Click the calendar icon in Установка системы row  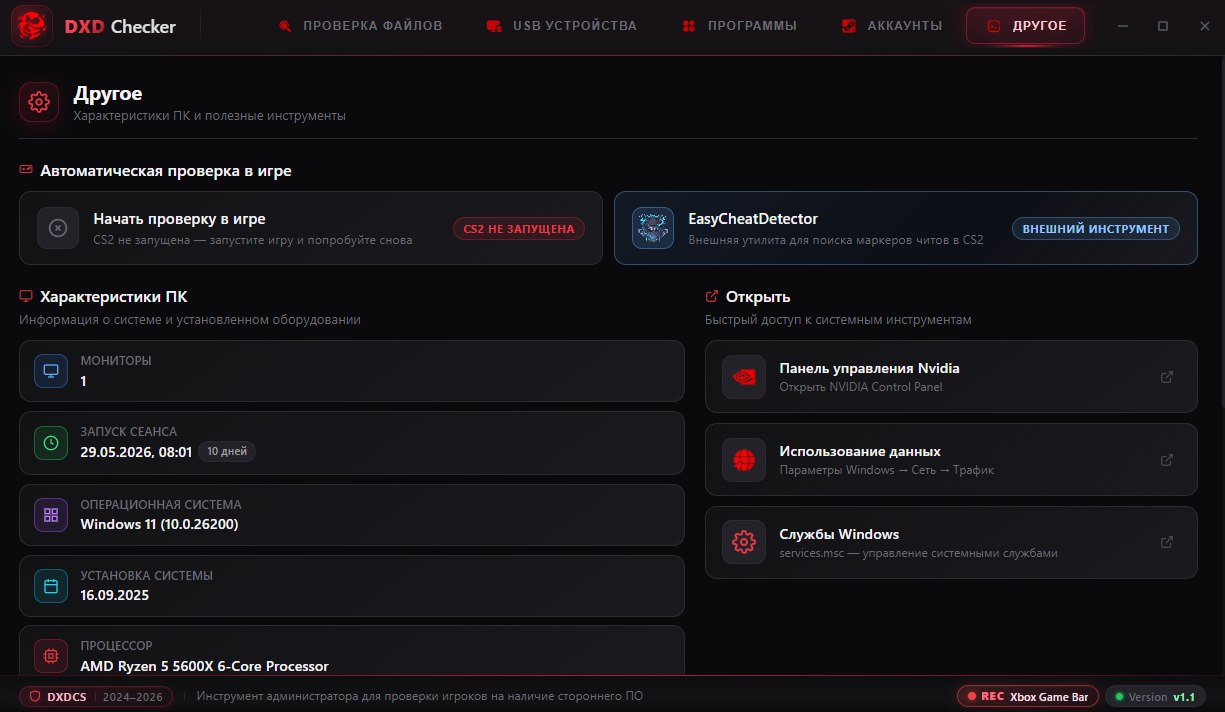(51, 586)
